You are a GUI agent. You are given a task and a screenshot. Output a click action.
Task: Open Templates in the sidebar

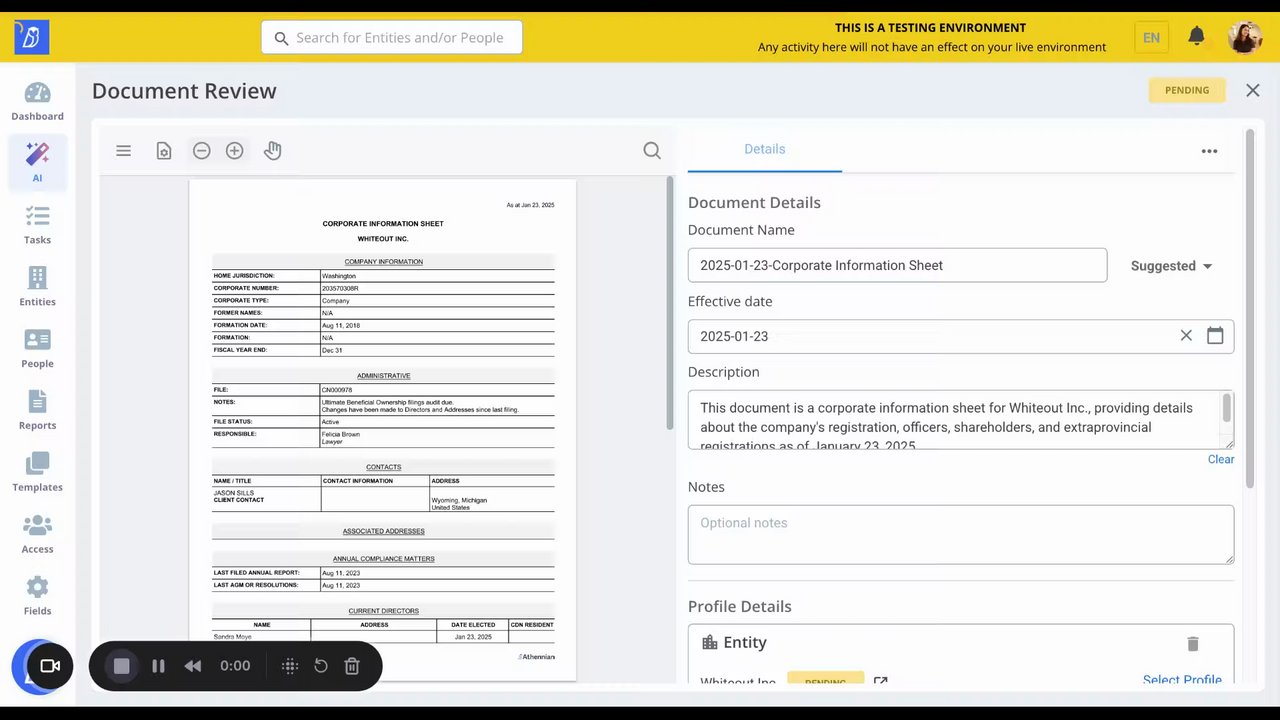point(37,473)
